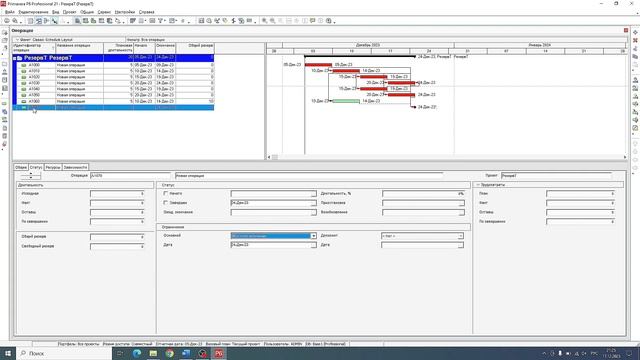Click the zoom in magnifier toolbar icon
640x360 pixels.
point(264,21)
